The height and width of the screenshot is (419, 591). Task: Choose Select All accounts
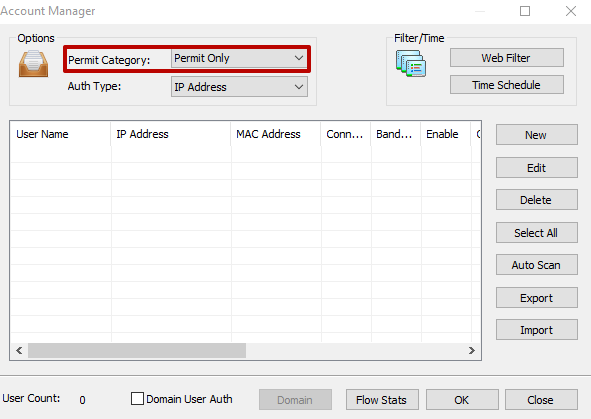coord(536,233)
